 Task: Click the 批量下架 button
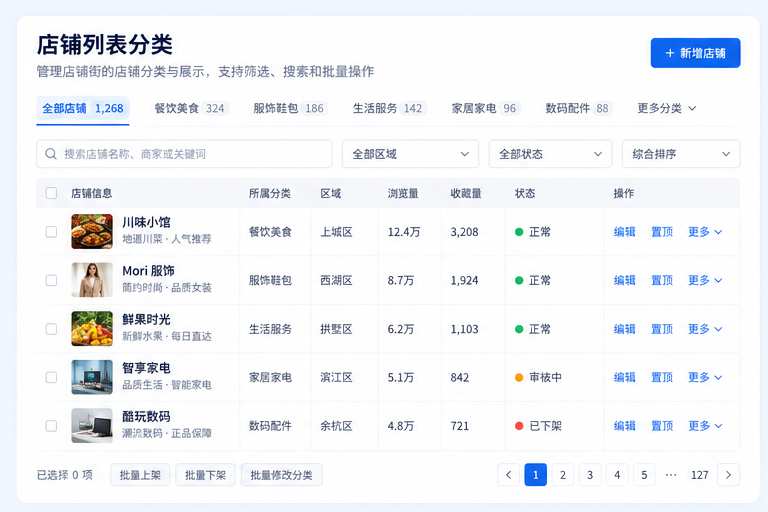tap(205, 475)
